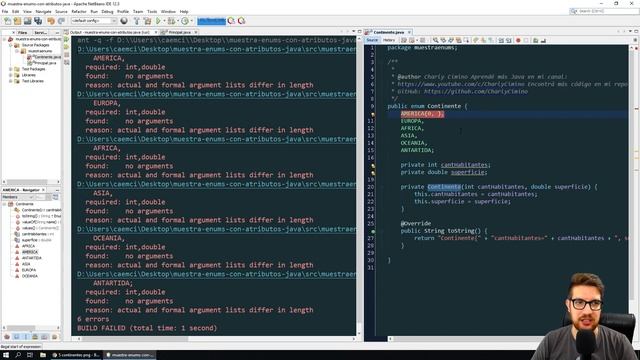Click the memory usage bar in toolbar
Viewport: 640px width, 360px height.
[x=211, y=21]
